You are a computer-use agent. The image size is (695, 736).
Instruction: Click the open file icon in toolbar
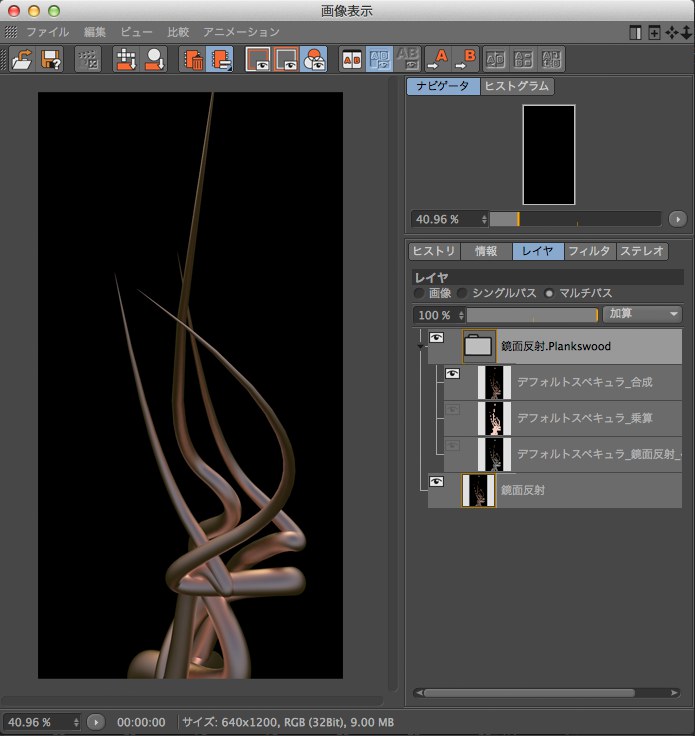(22, 59)
